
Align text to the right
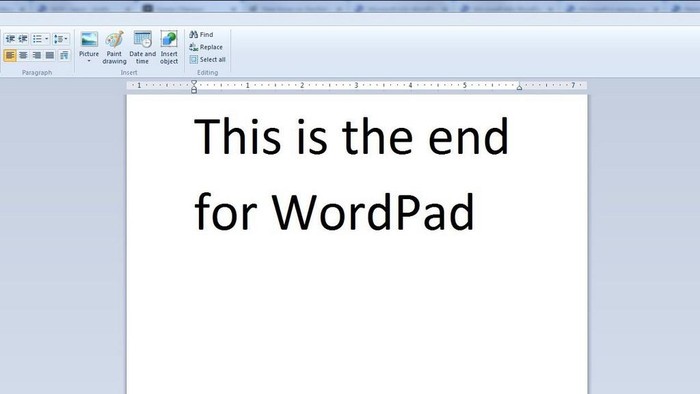point(37,55)
